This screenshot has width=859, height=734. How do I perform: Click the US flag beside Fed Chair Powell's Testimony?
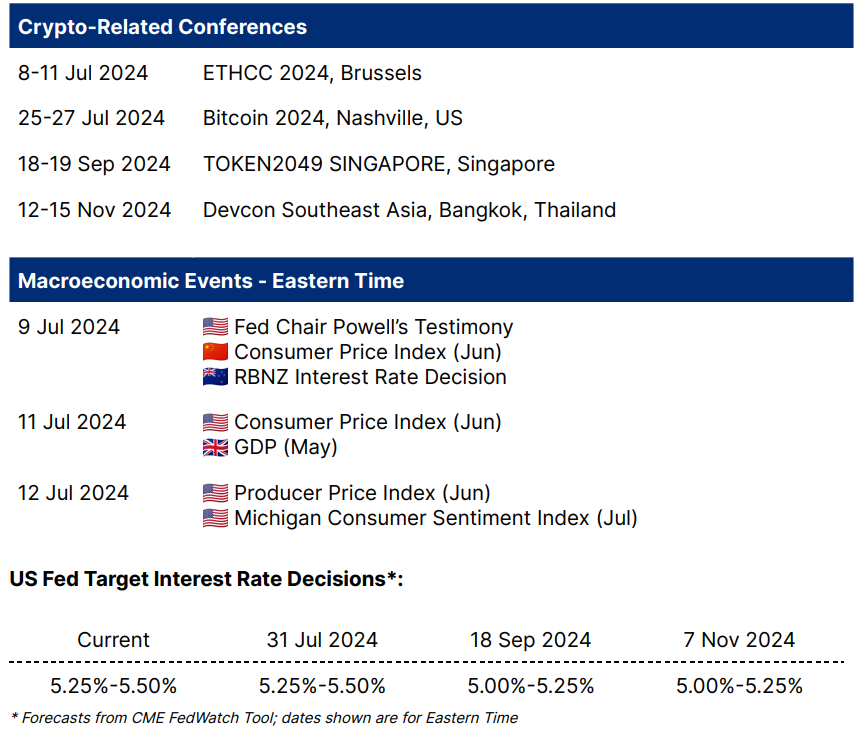click(x=215, y=327)
